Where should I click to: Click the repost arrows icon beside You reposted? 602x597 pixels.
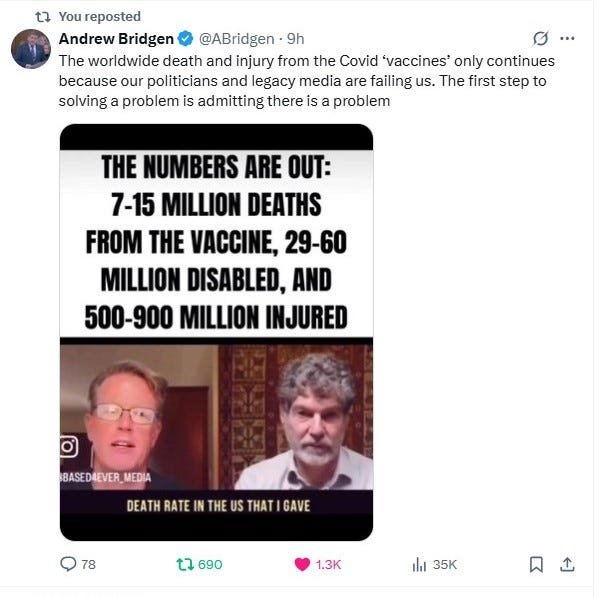(43, 17)
